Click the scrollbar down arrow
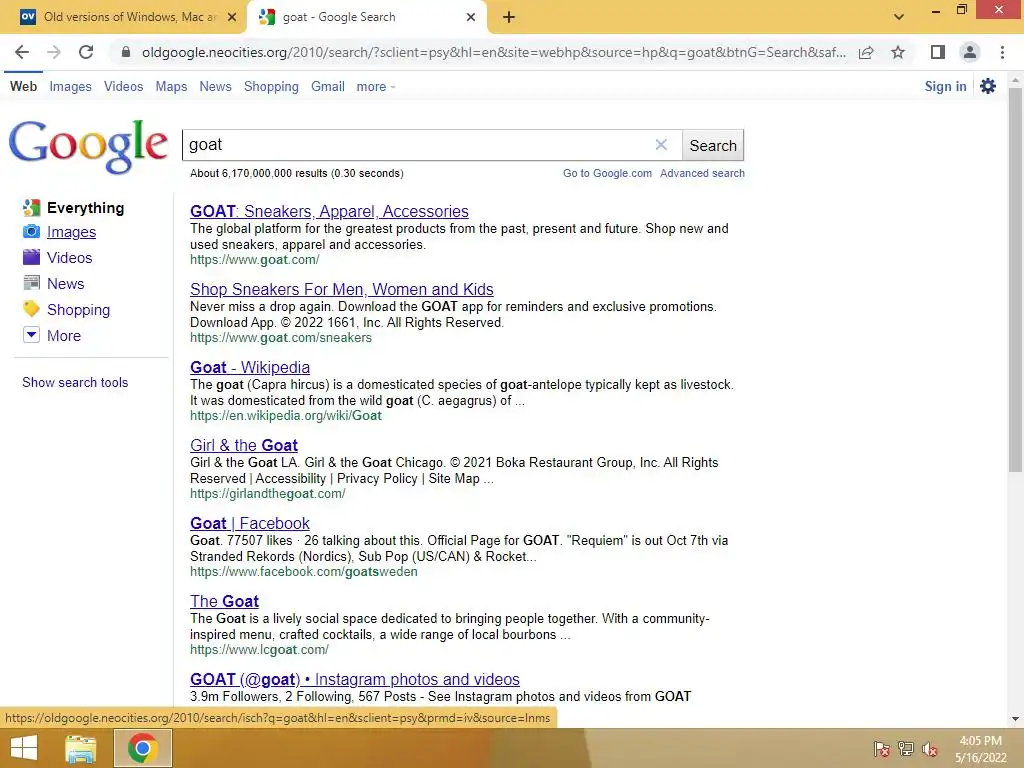The height and width of the screenshot is (768, 1024). (1014, 719)
